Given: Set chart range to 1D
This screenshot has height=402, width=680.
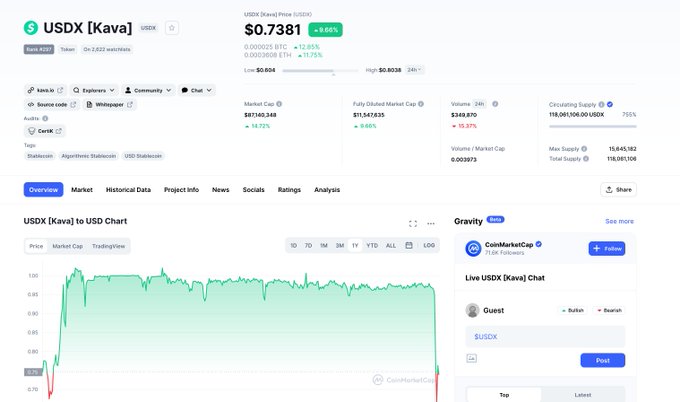Looking at the screenshot, I should [294, 245].
